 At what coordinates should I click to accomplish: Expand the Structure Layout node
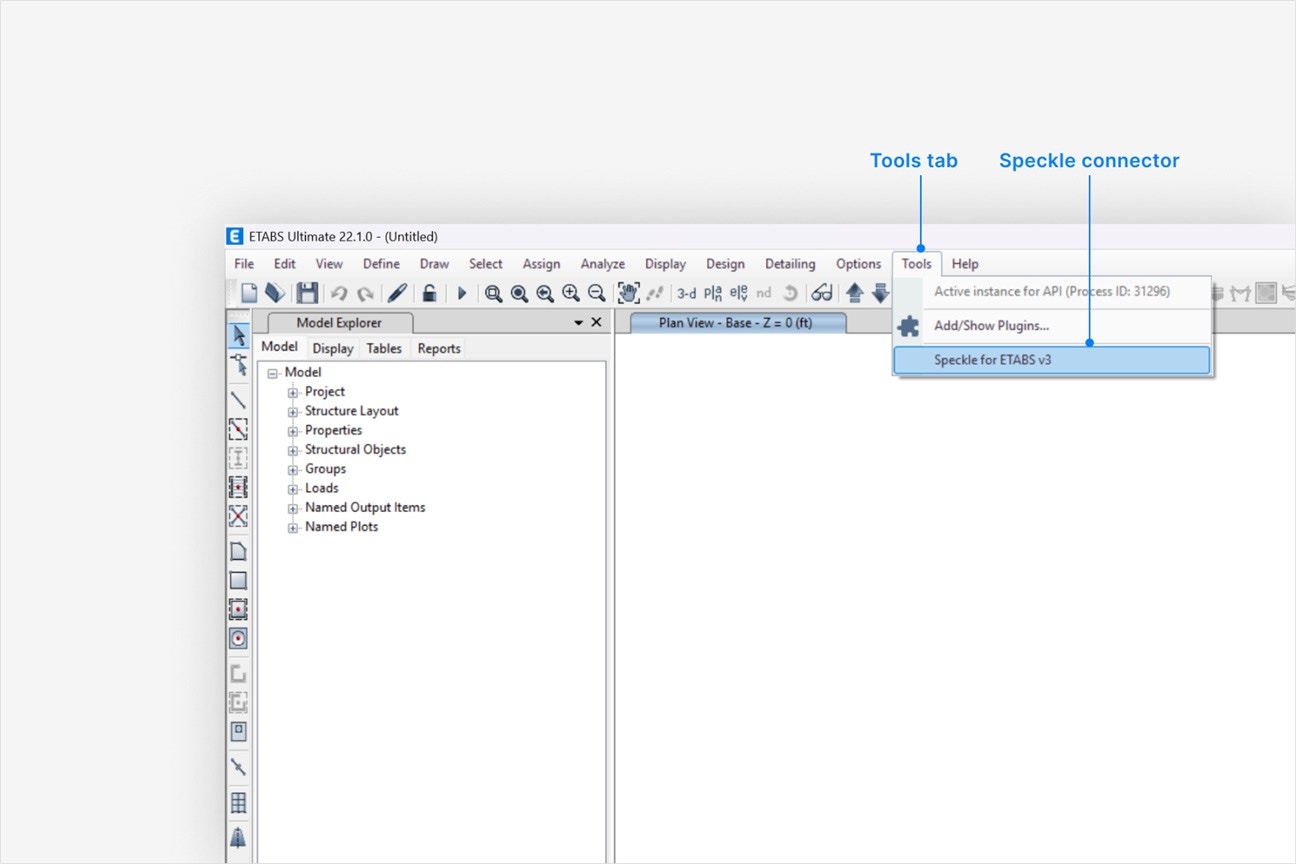tap(293, 411)
